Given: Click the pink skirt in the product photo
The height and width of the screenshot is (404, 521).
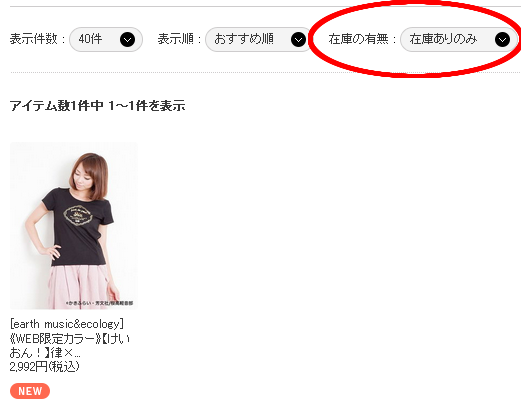Looking at the screenshot, I should pos(80,287).
